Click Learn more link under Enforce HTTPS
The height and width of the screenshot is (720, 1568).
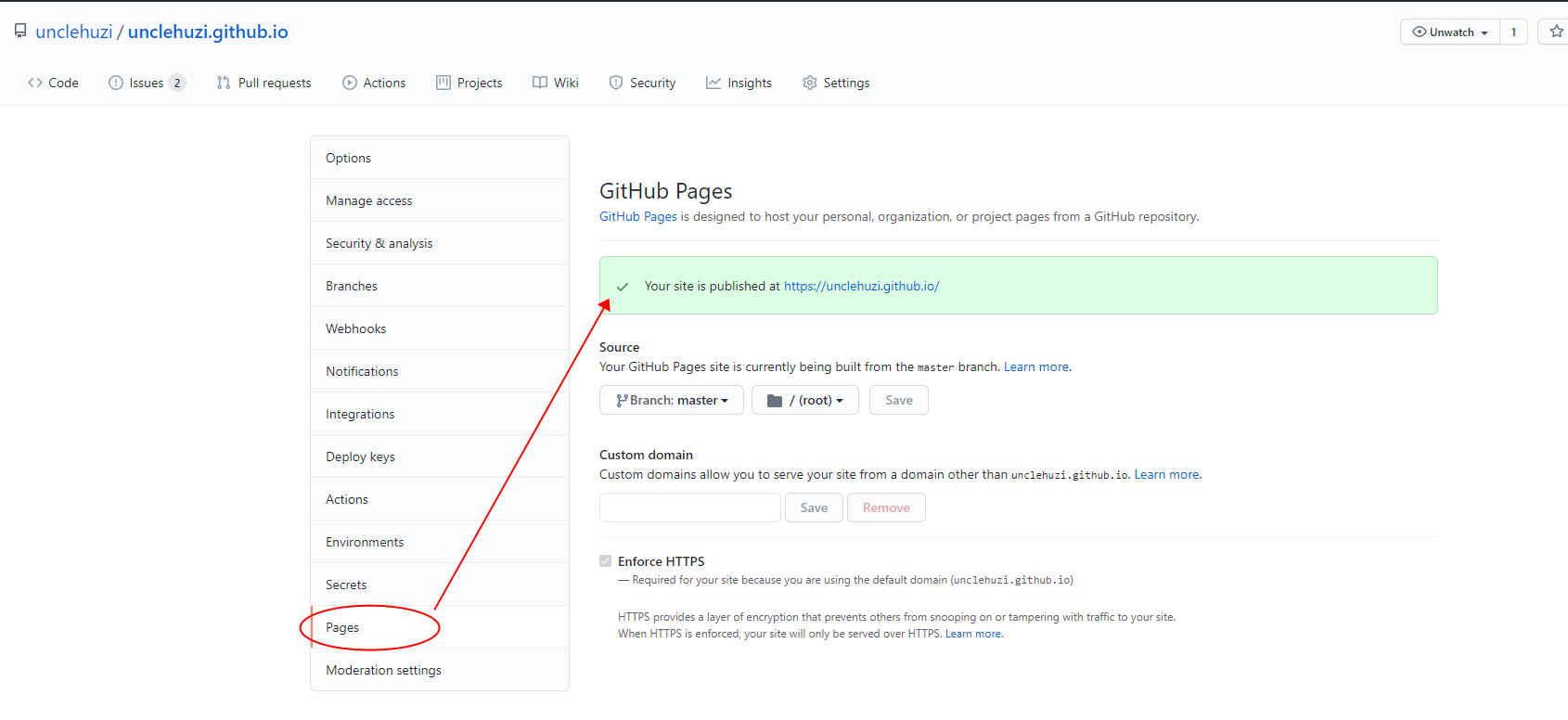pos(973,634)
